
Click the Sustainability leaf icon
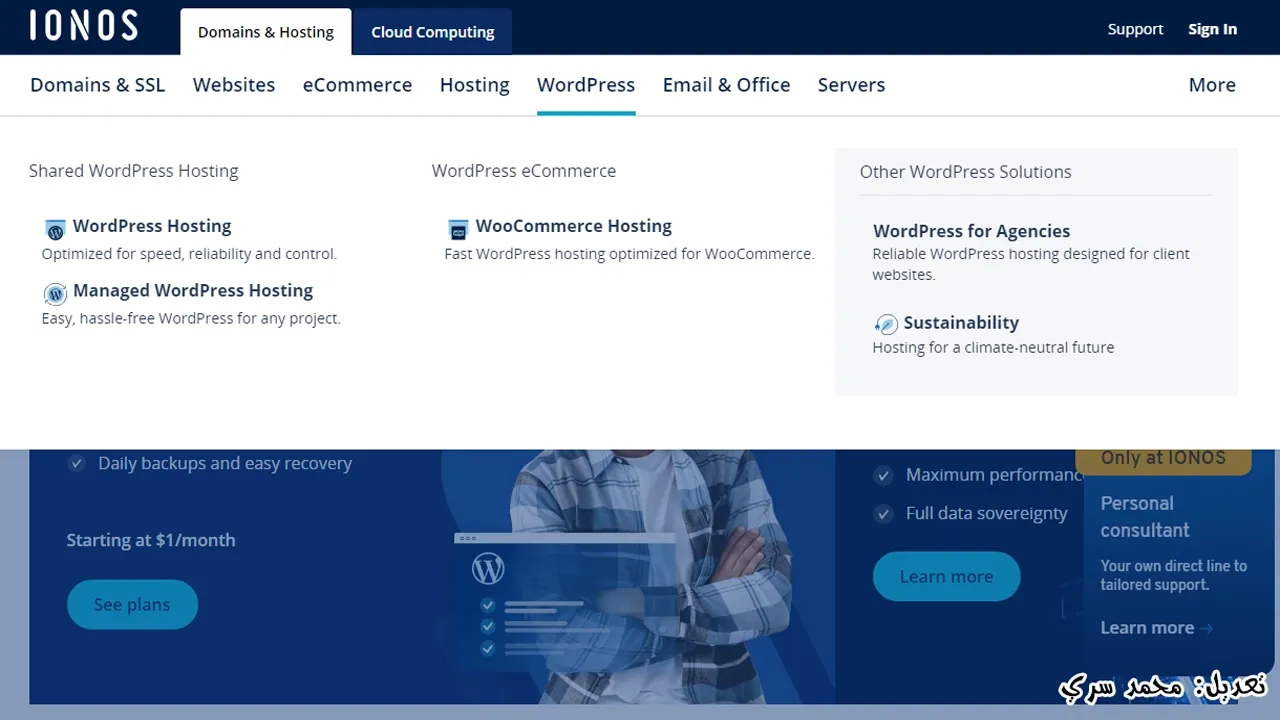point(886,324)
